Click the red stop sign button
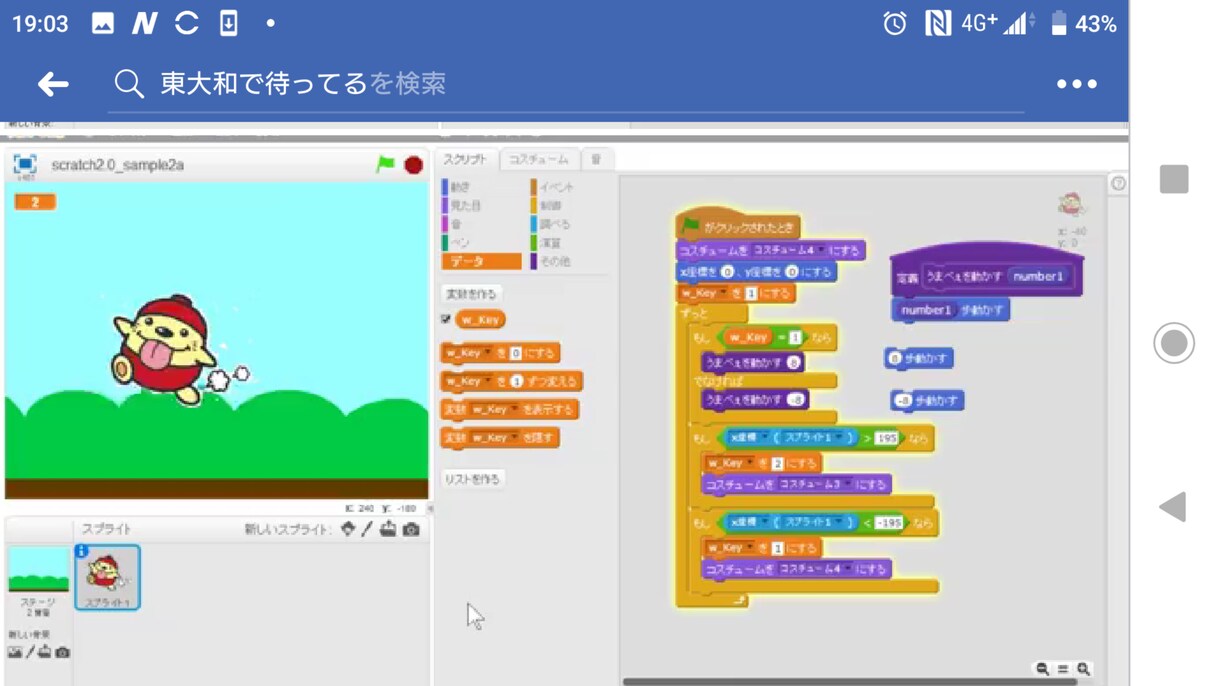The image size is (1220, 686). [x=413, y=165]
